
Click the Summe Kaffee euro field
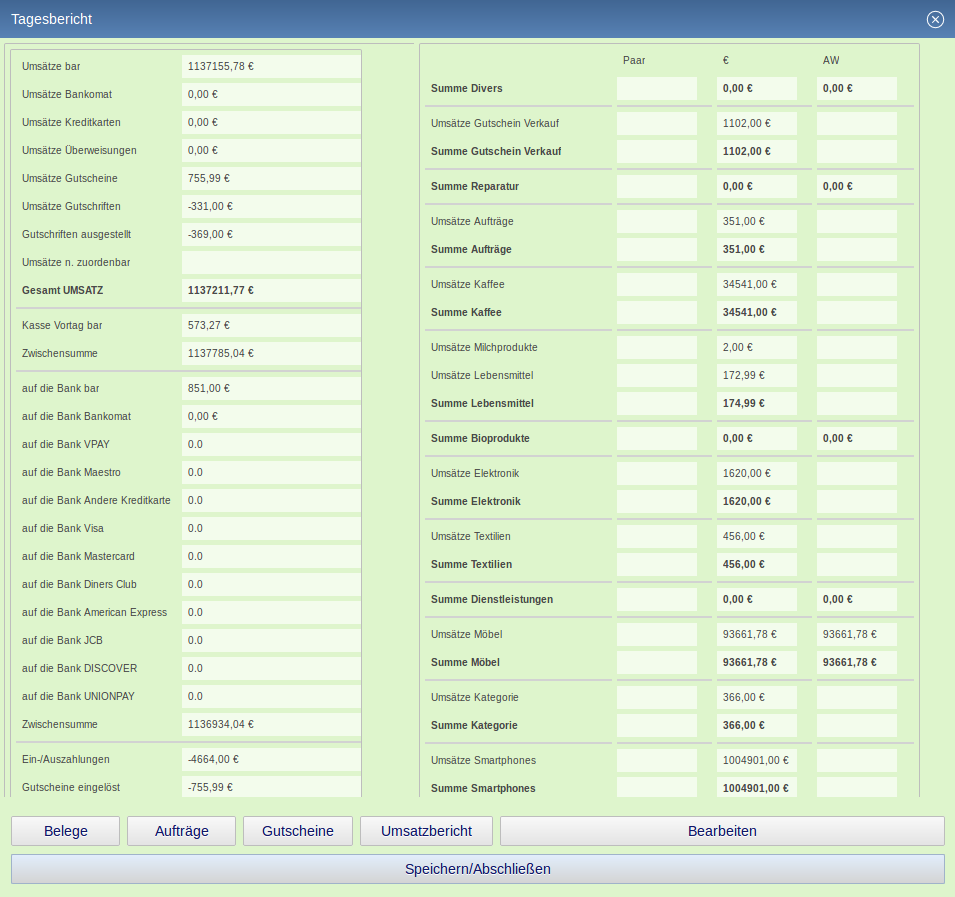click(756, 312)
